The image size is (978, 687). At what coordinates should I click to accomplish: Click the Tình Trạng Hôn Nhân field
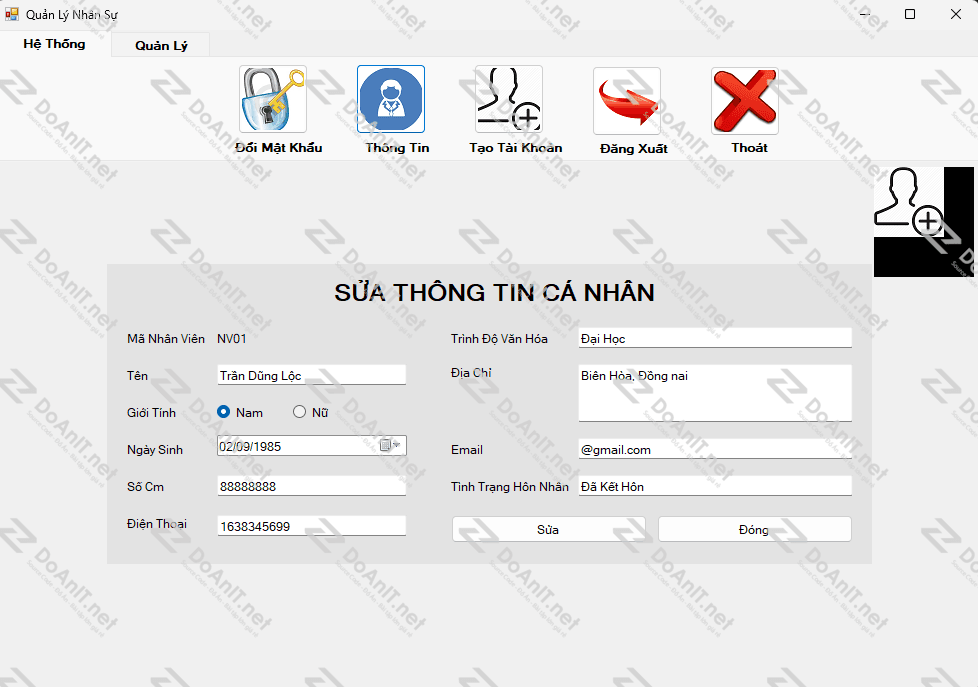tap(715, 486)
